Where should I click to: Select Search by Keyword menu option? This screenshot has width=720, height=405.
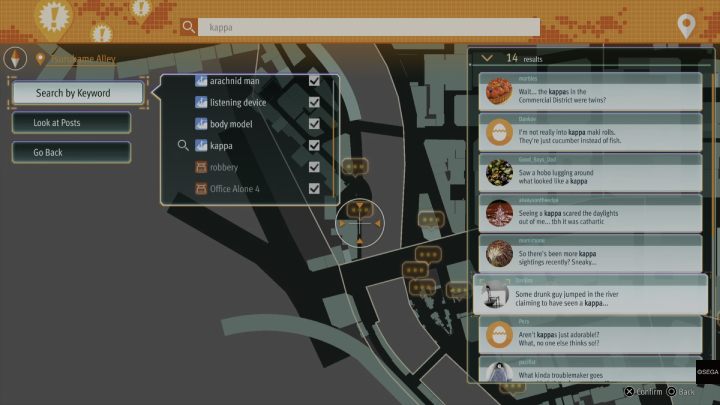[x=73, y=93]
